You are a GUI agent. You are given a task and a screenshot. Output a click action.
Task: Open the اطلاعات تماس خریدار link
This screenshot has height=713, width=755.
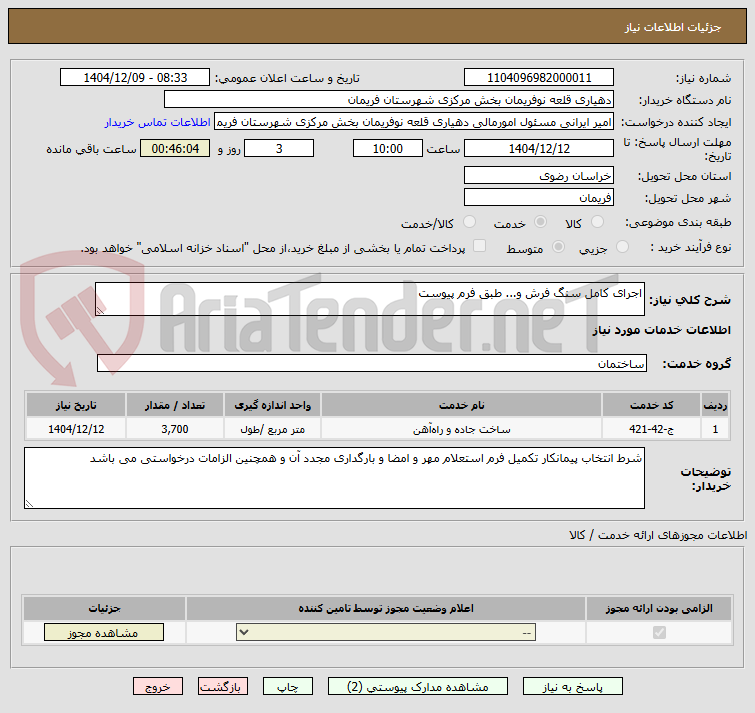157,123
